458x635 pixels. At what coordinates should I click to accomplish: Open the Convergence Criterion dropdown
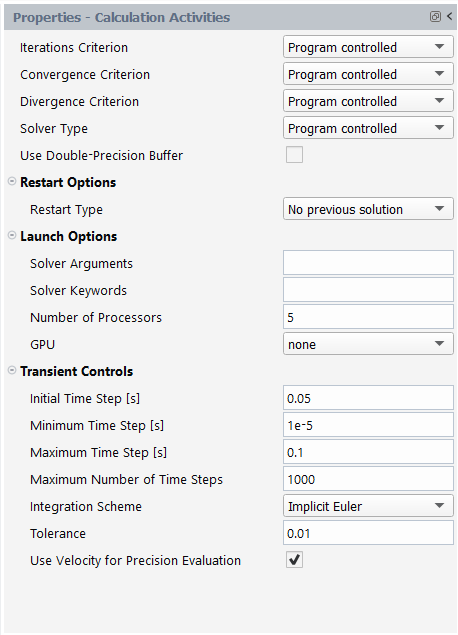click(368, 74)
